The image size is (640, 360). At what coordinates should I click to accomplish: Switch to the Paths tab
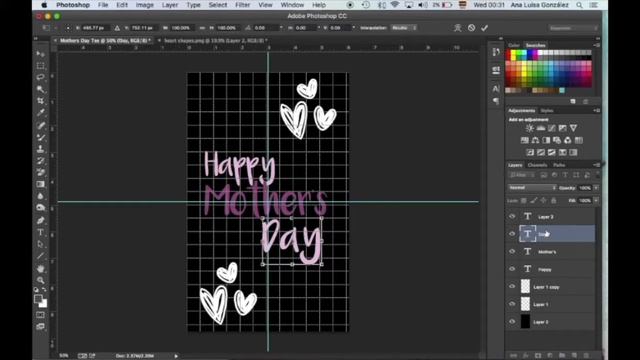pyautogui.click(x=559, y=165)
